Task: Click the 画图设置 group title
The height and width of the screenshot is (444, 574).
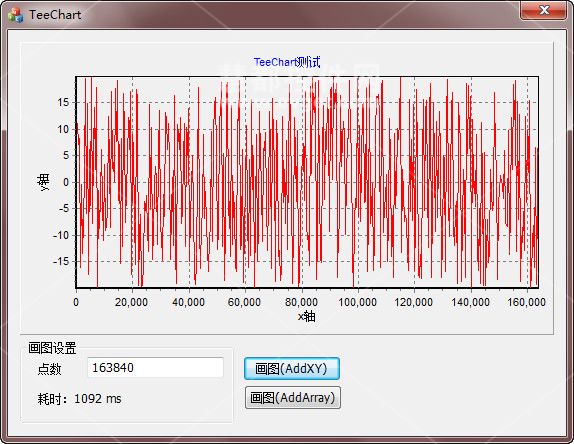Action: tap(52, 348)
